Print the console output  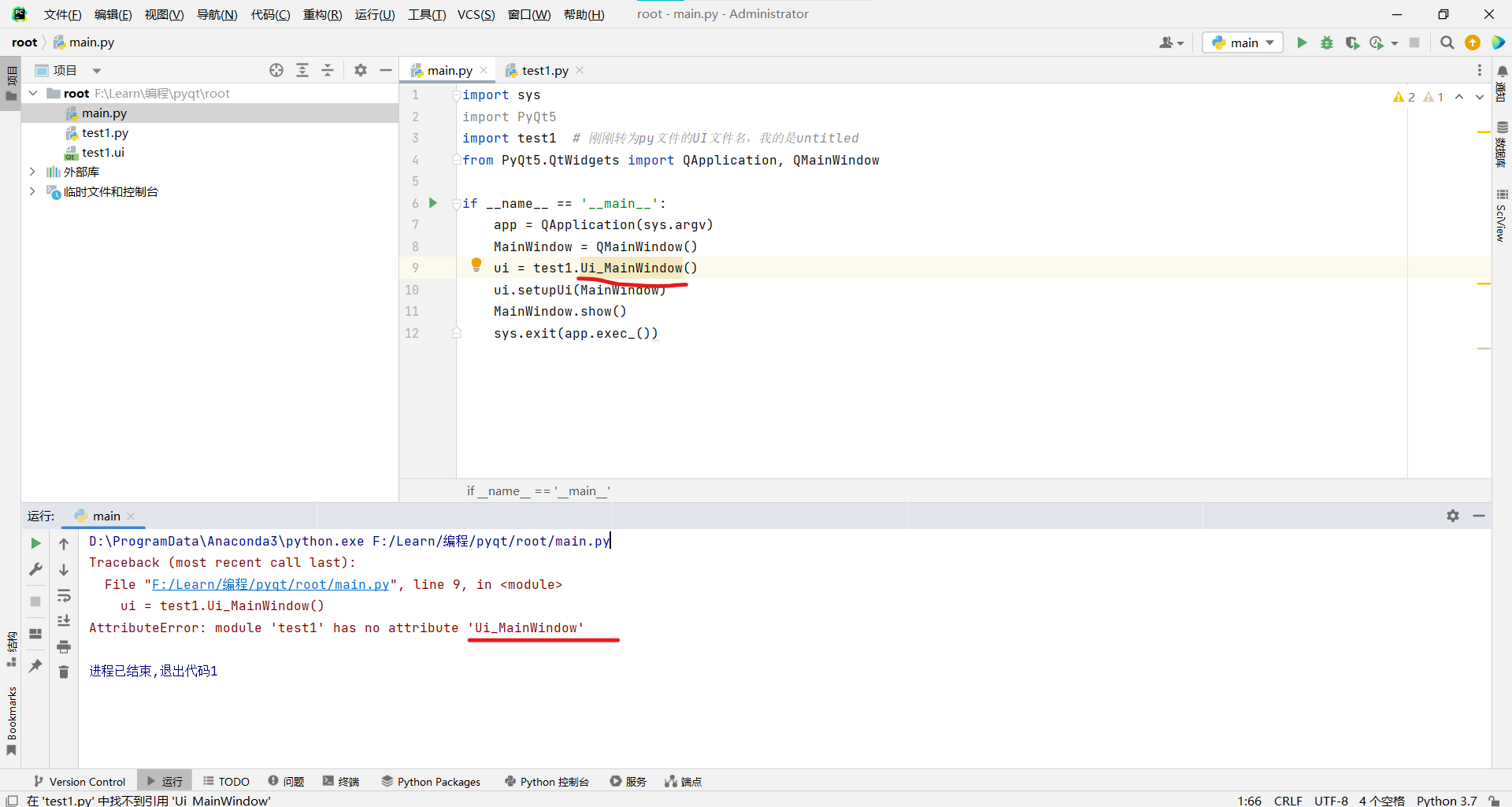click(x=64, y=646)
